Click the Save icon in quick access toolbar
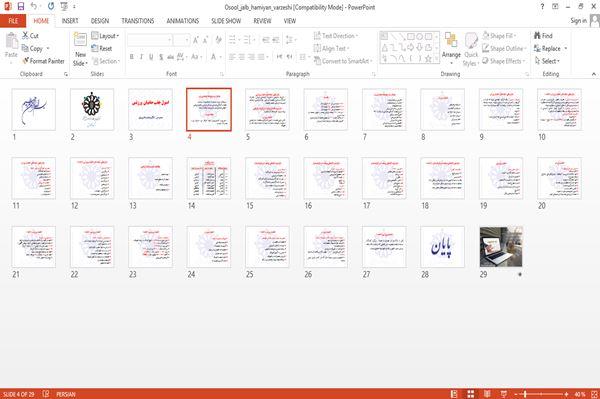This screenshot has width=600, height=399. (21, 6)
